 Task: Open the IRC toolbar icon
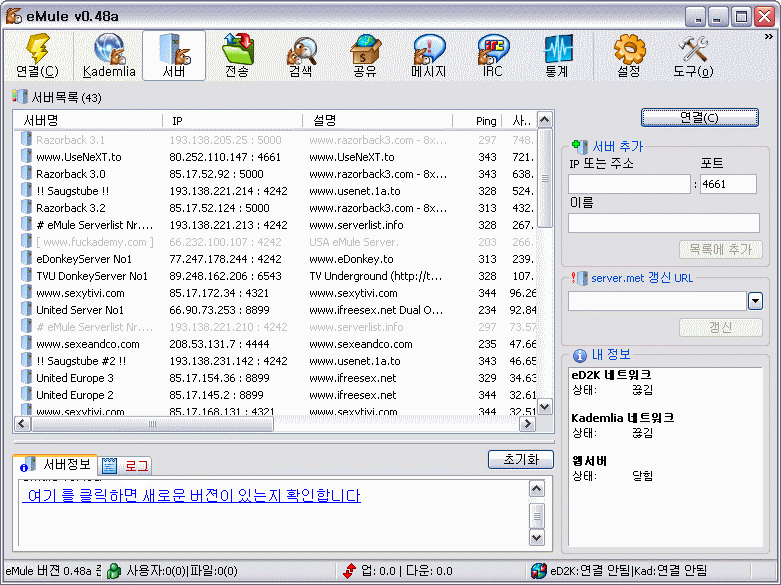(x=493, y=55)
